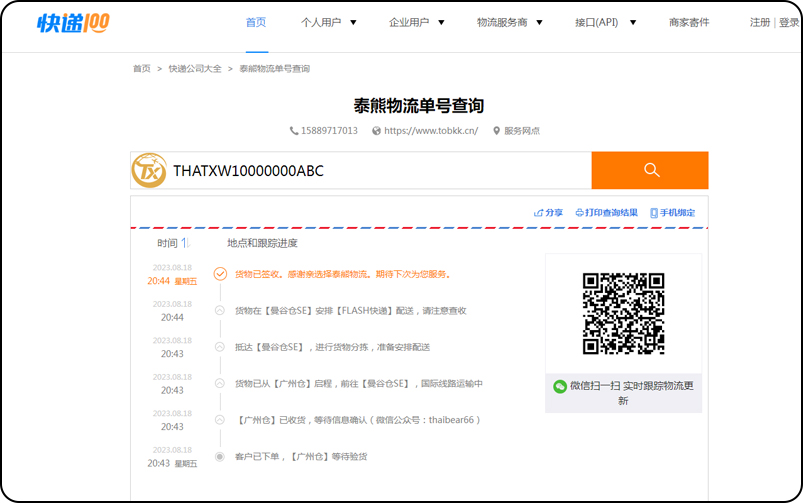This screenshot has width=803, height=503.
Task: Click the 20:43 星期五 bottom timestamp
Action: coord(172,463)
